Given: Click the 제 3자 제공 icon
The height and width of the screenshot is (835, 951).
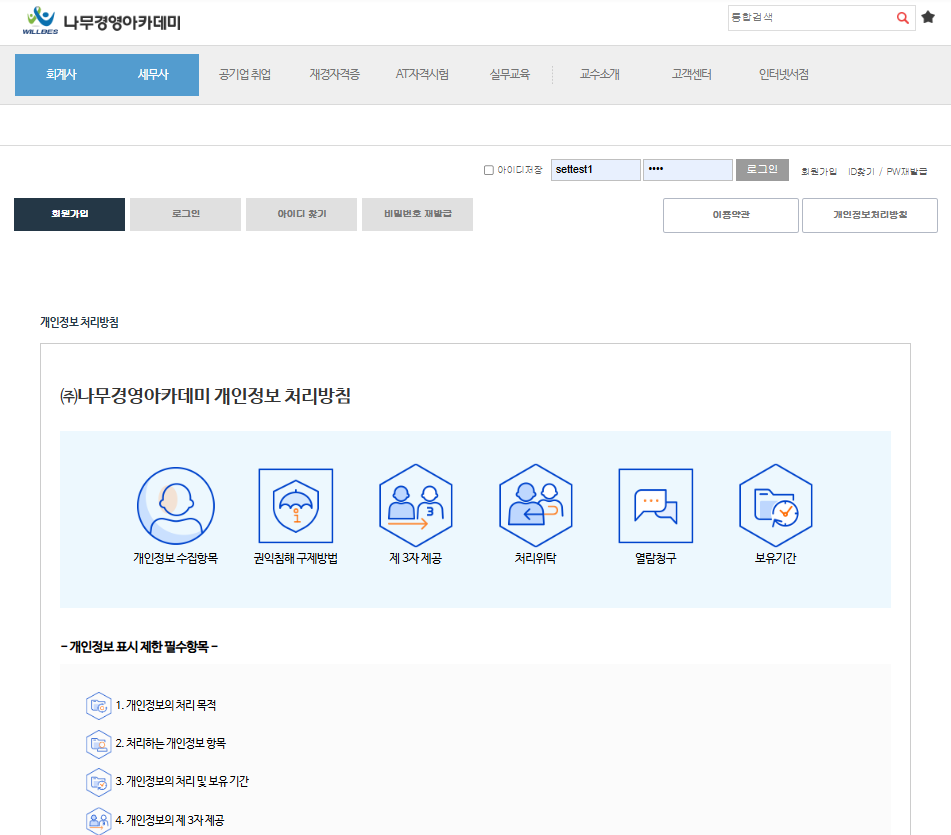Looking at the screenshot, I should click(415, 506).
